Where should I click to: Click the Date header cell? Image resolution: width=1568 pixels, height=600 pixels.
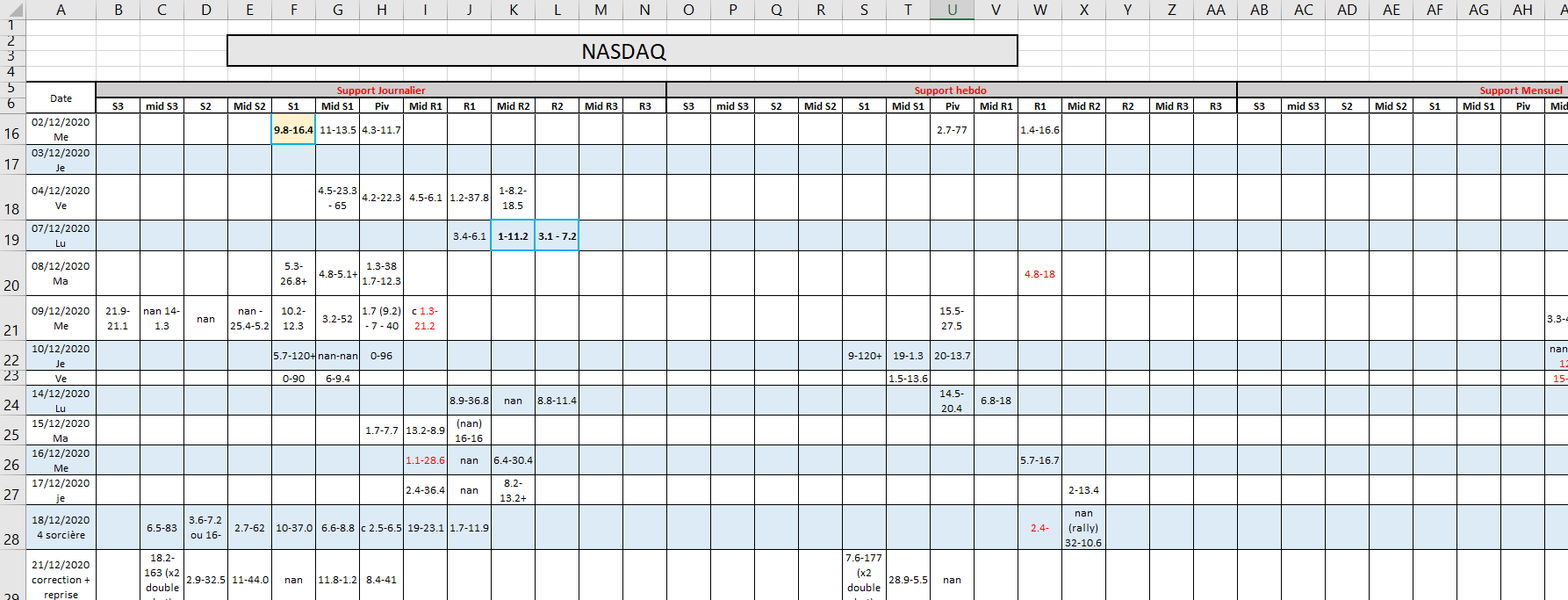pos(61,98)
